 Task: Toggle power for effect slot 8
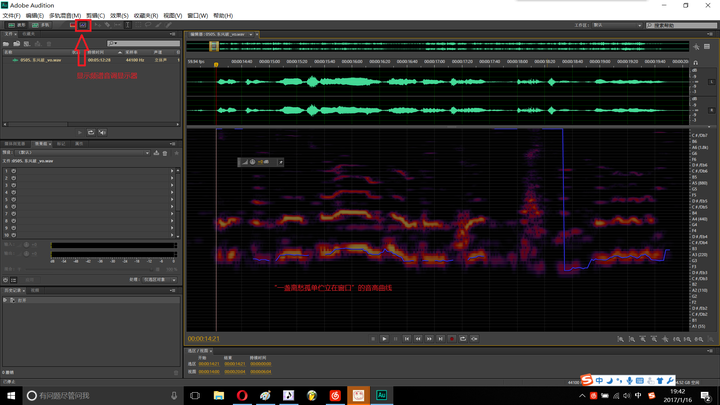coord(14,221)
